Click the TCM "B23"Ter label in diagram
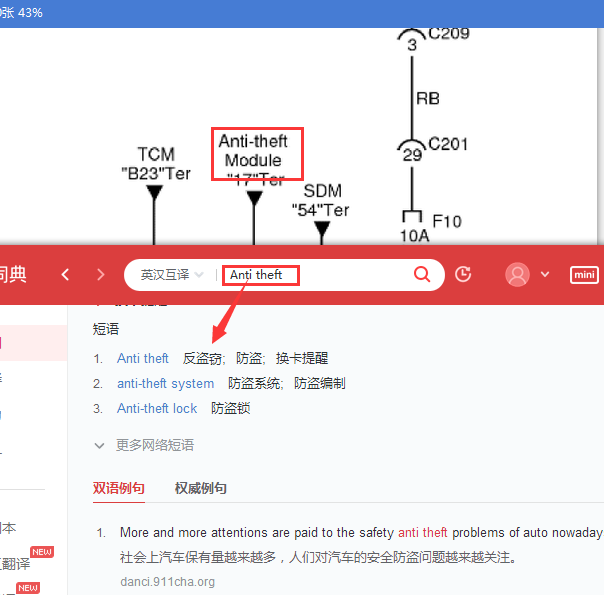604x595 pixels. pyautogui.click(x=156, y=164)
